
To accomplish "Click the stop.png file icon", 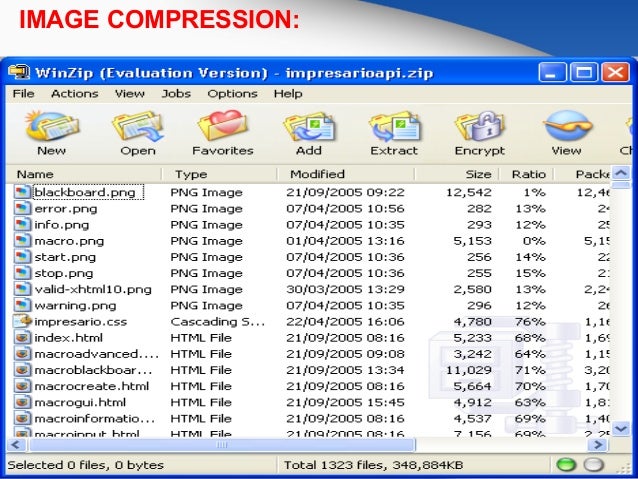I will point(22,273).
